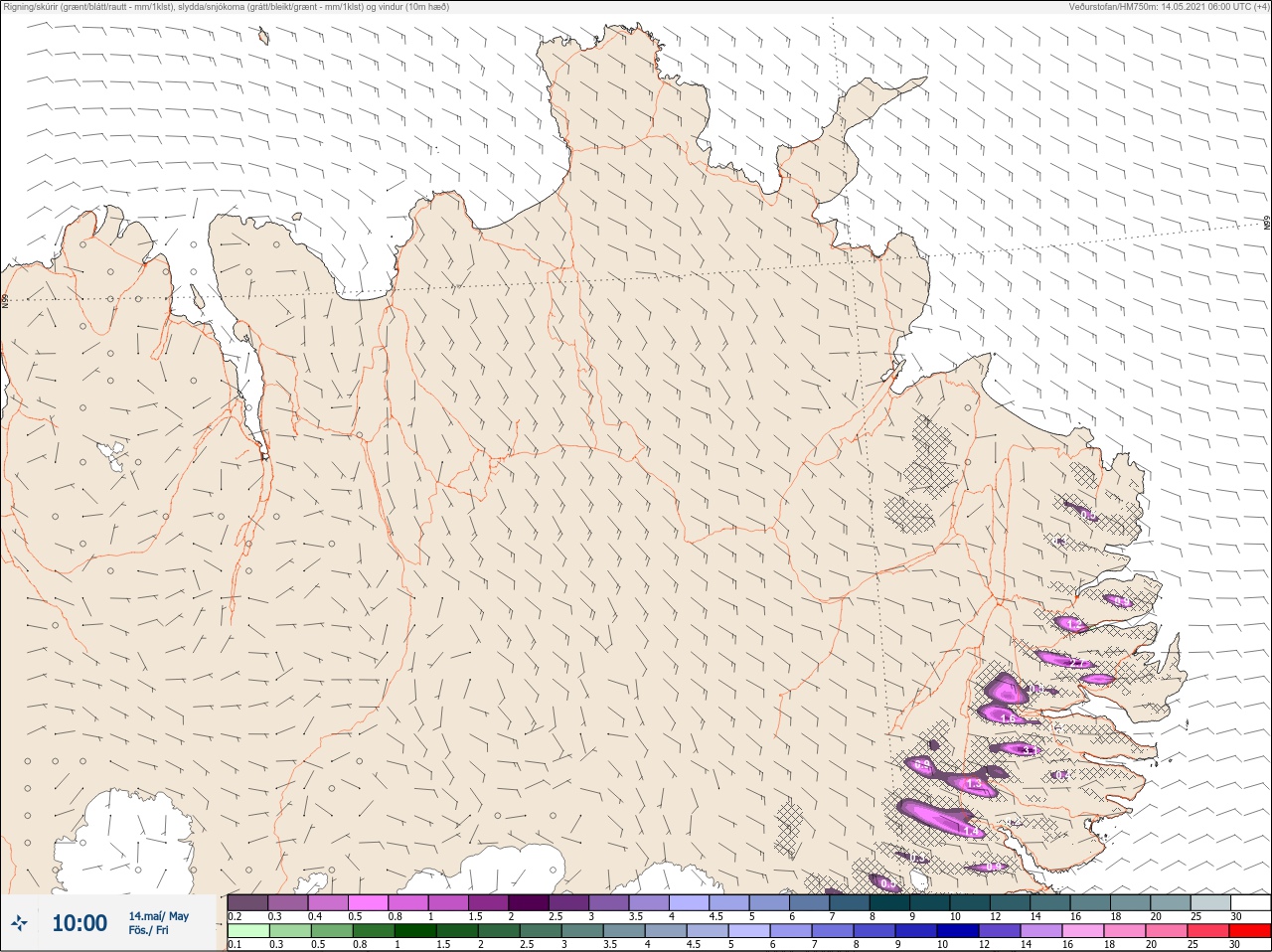Click the compass star icon beside 10:00
1272x952 pixels.
19,923
